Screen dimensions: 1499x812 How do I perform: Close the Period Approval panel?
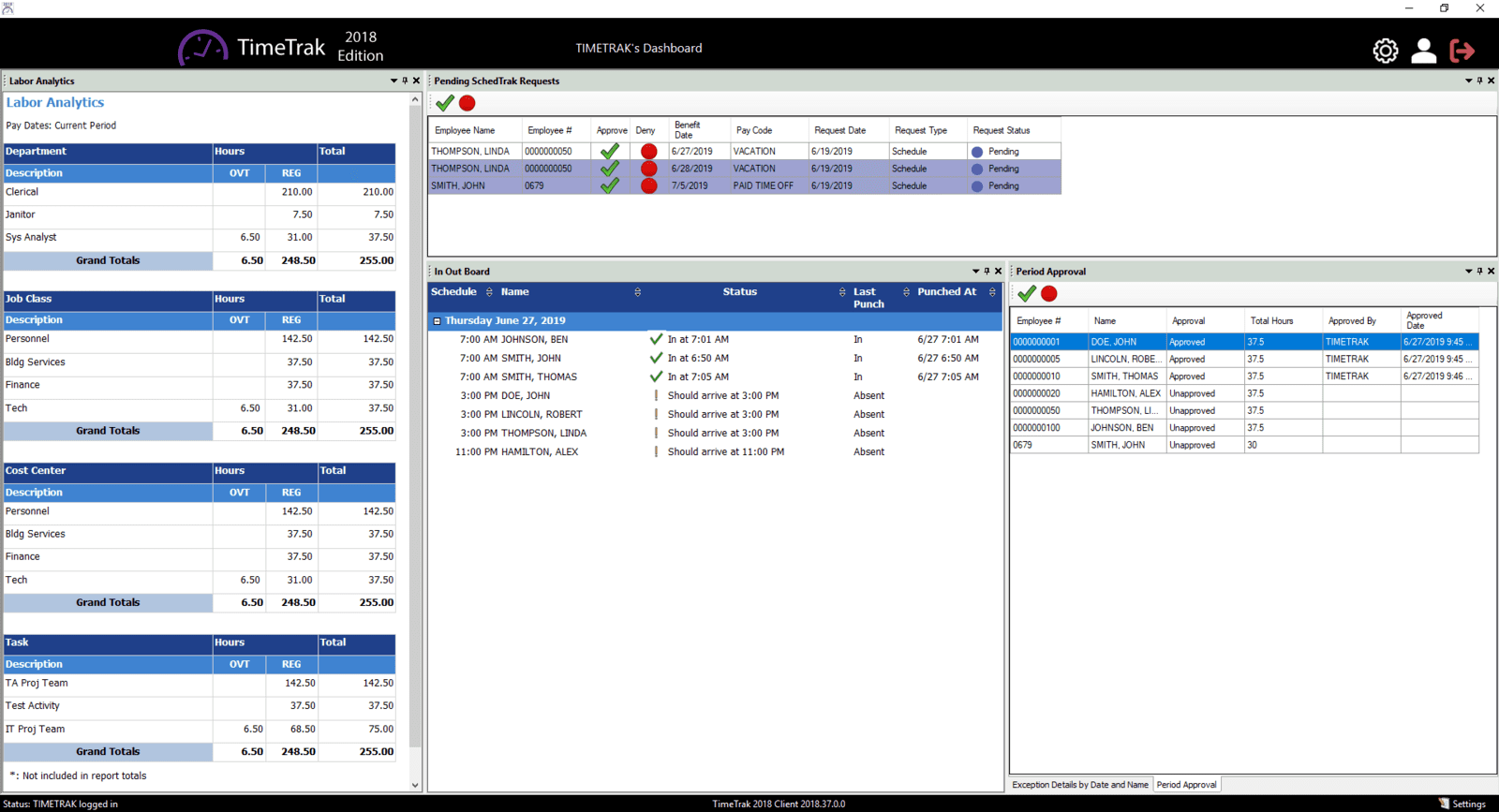(x=1492, y=271)
